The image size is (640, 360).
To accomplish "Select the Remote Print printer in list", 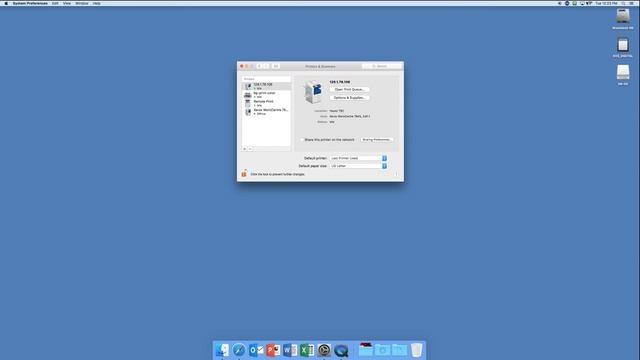I will [266, 103].
